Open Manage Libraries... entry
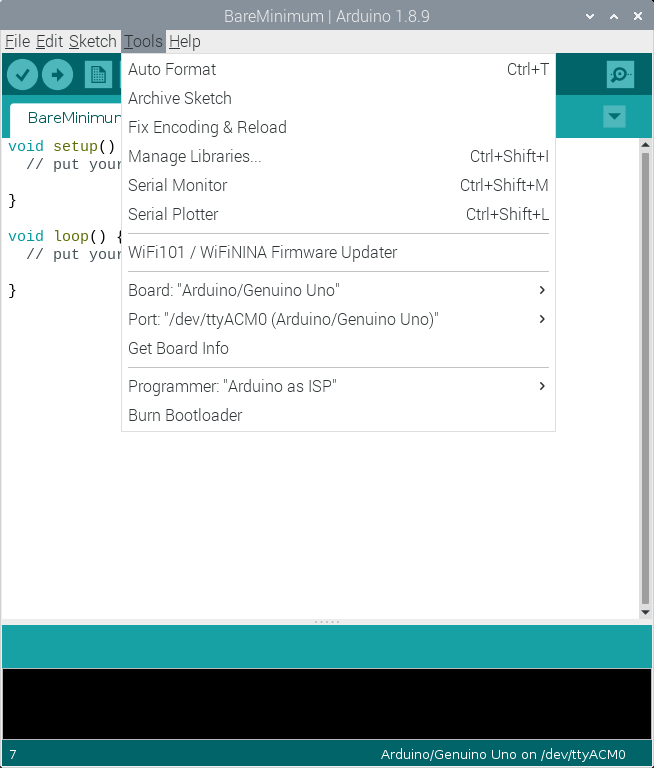 coord(338,156)
